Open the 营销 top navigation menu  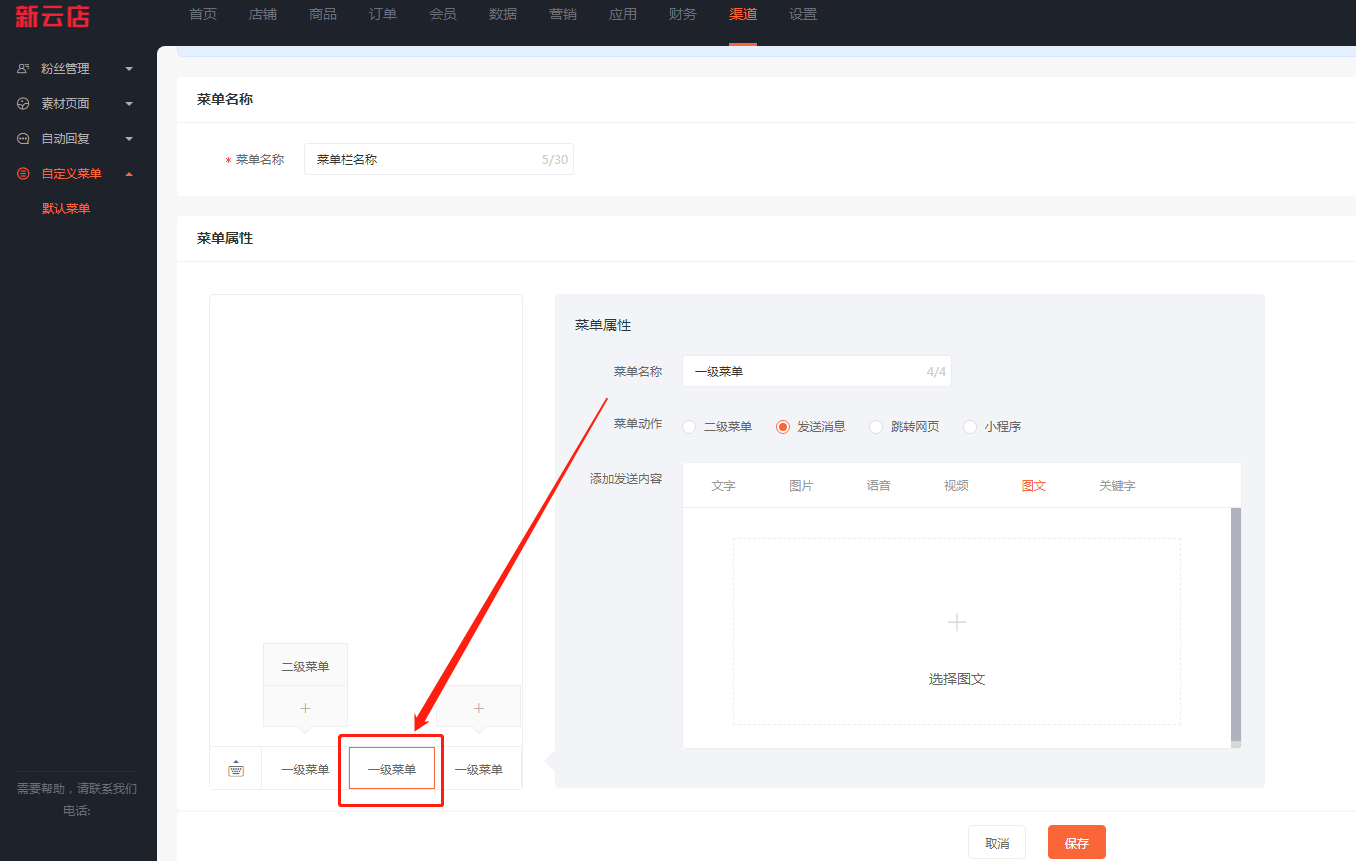click(562, 14)
